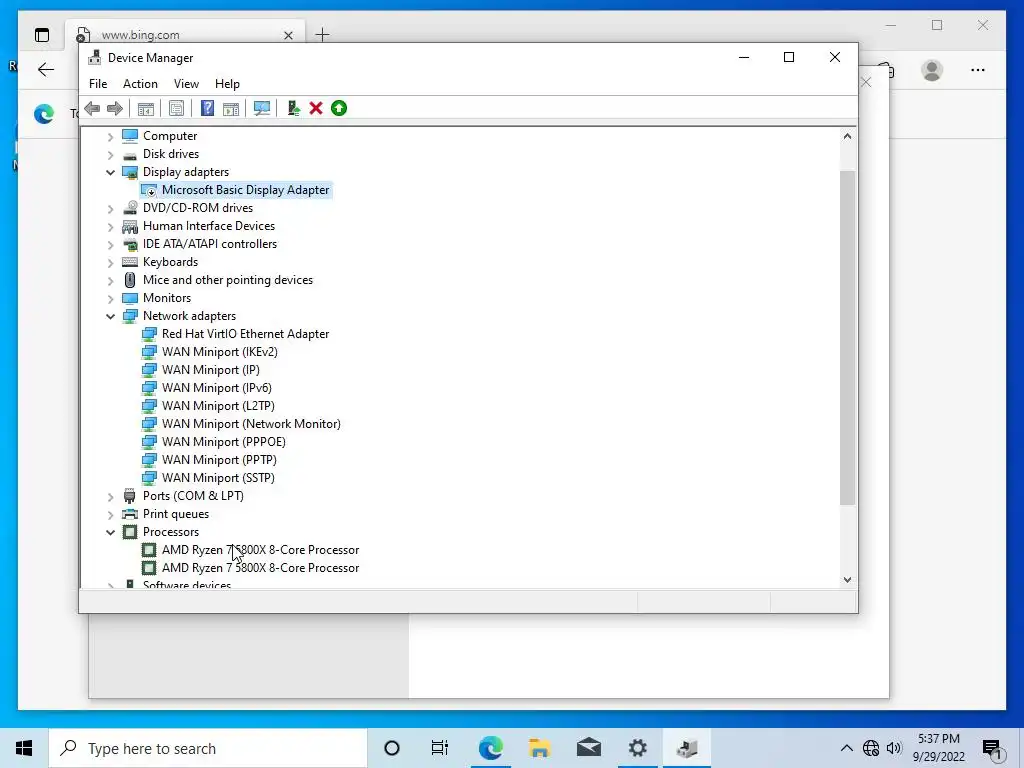The width and height of the screenshot is (1024, 768).
Task: Select WAN Miniport (PPTP)
Action: [219, 460]
